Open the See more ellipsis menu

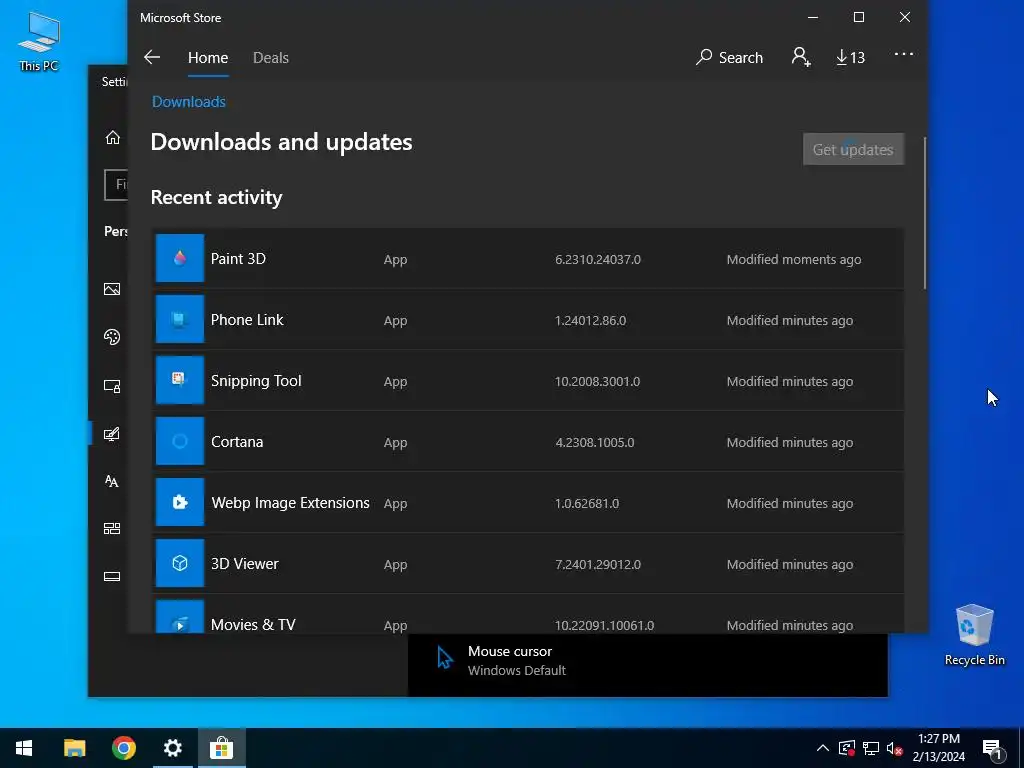[904, 55]
